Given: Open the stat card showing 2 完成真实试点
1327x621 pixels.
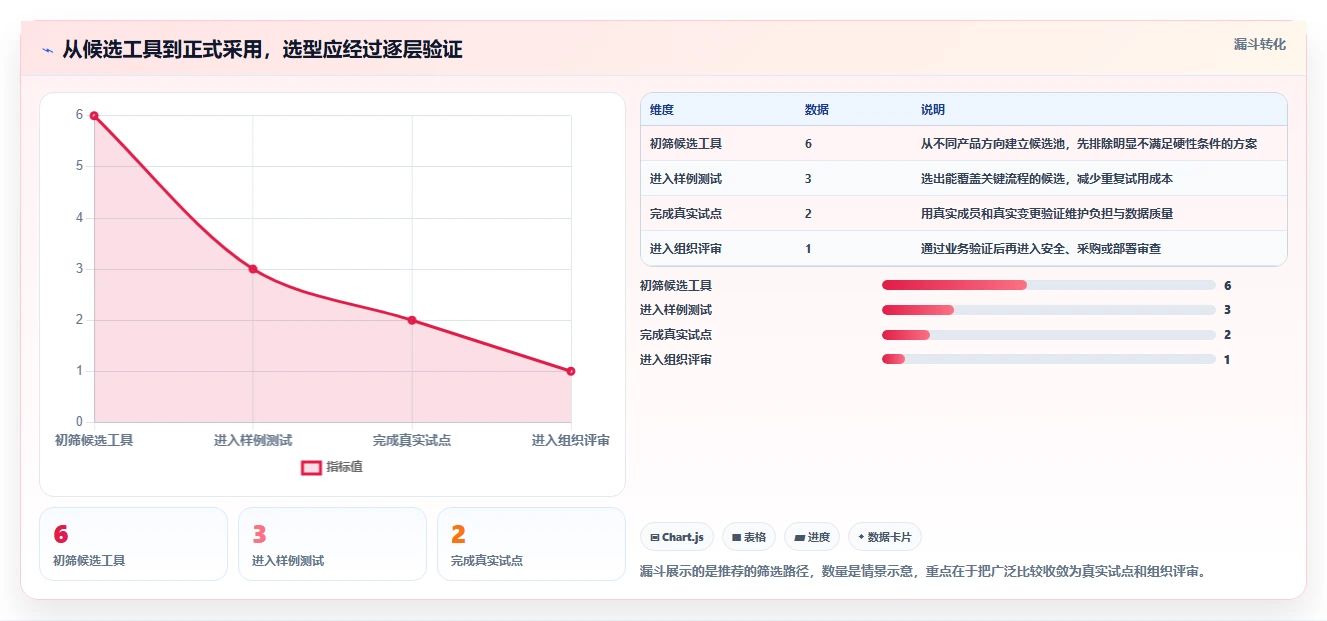Looking at the screenshot, I should point(531,544).
